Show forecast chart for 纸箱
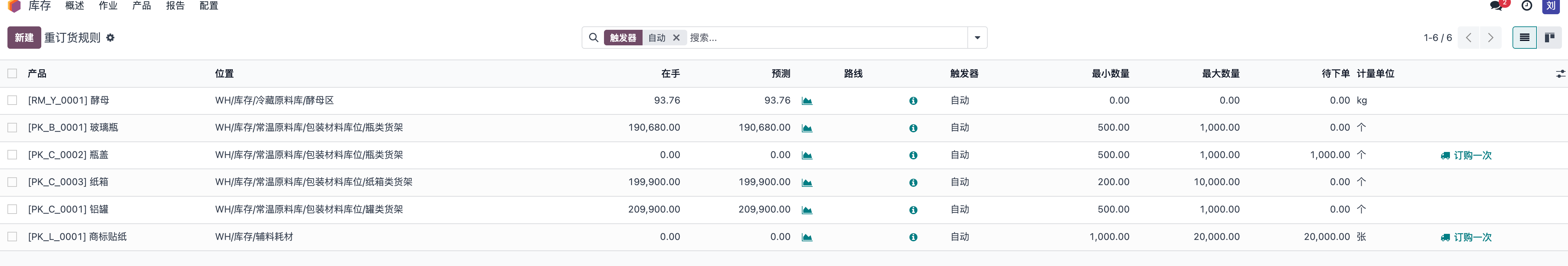The width and height of the screenshot is (1568, 266). point(807,183)
